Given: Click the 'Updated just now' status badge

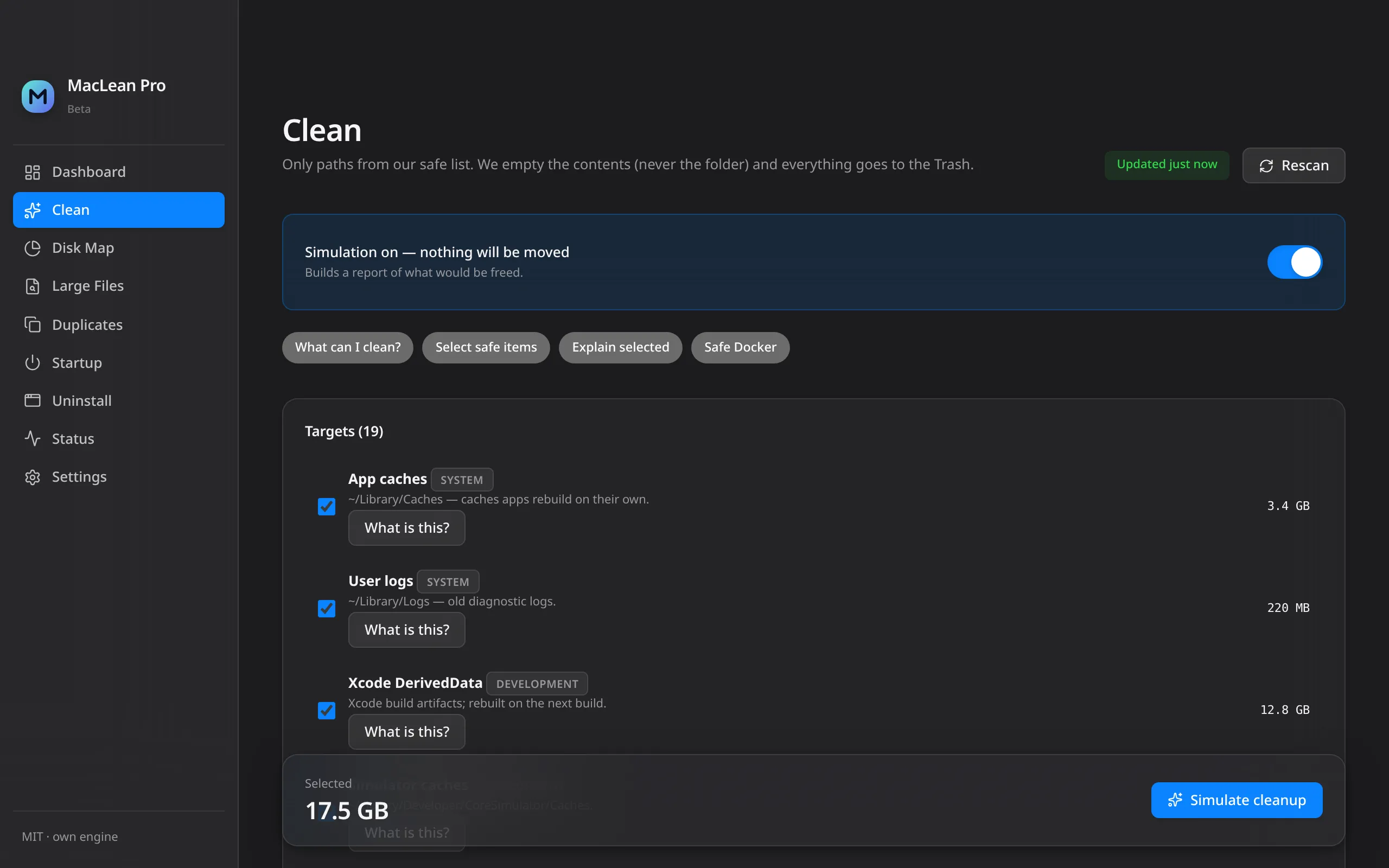Looking at the screenshot, I should coord(1167,165).
